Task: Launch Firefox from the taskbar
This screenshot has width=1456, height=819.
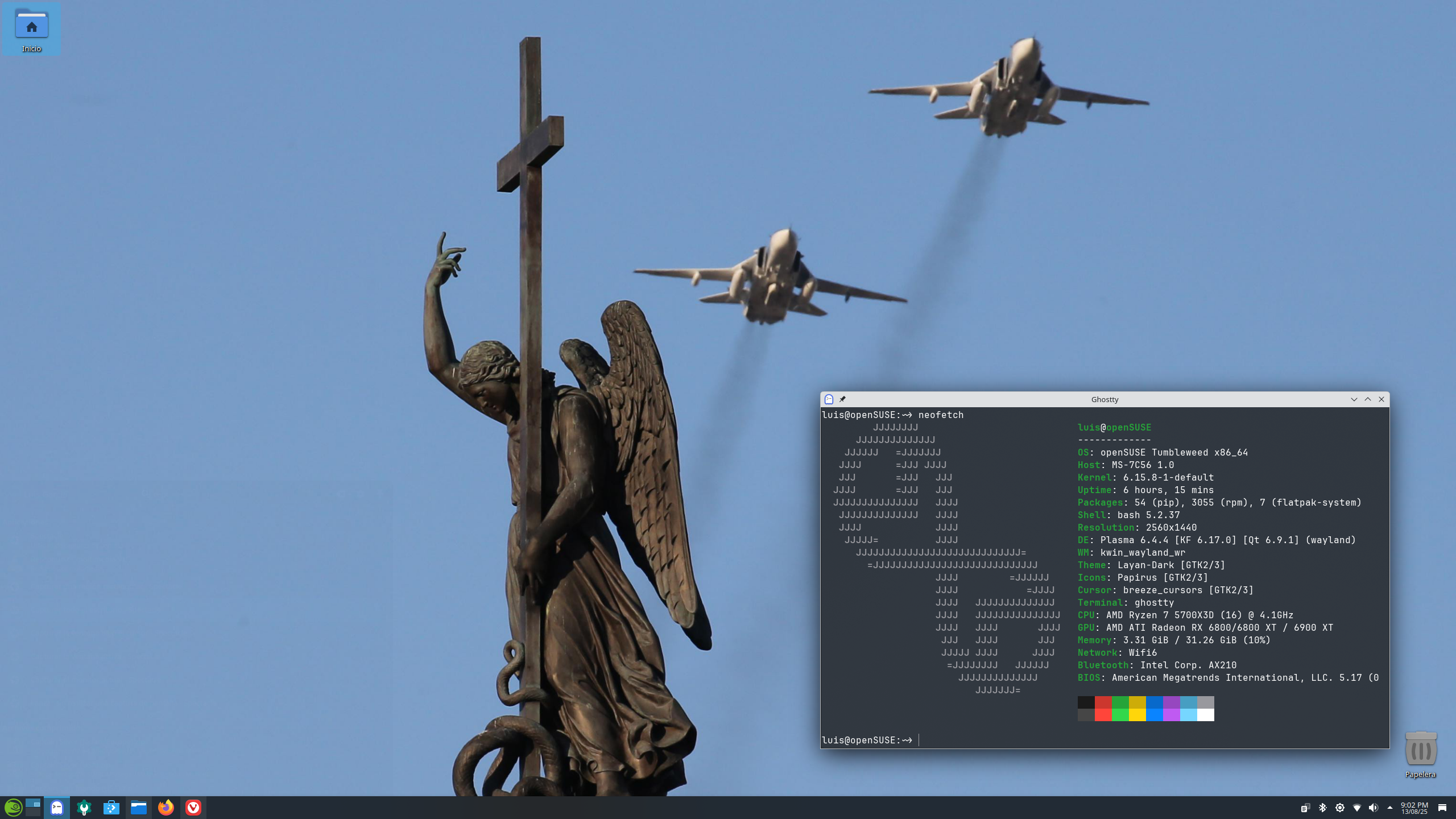Action: (166, 808)
